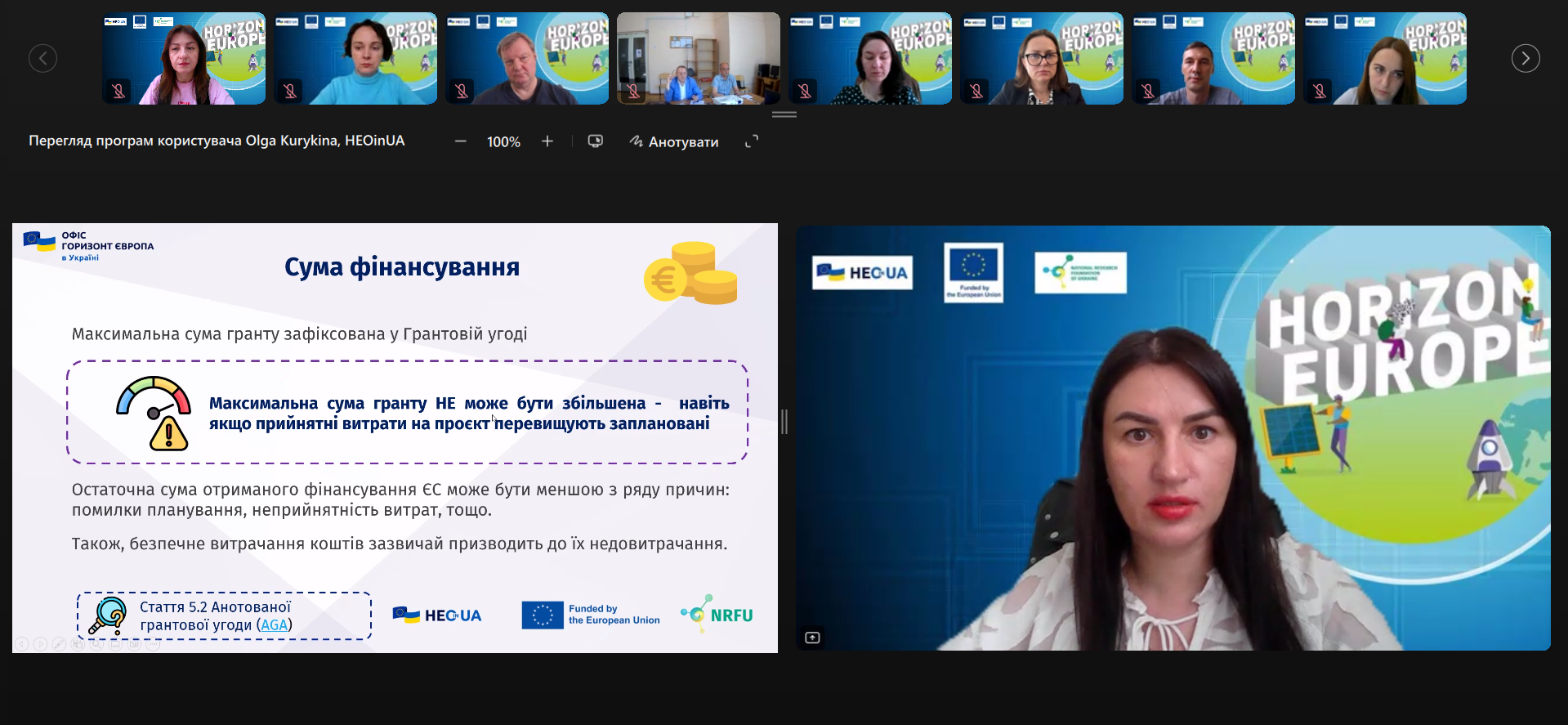Pop out shared content to new window
This screenshot has width=1568, height=725.
[x=596, y=141]
